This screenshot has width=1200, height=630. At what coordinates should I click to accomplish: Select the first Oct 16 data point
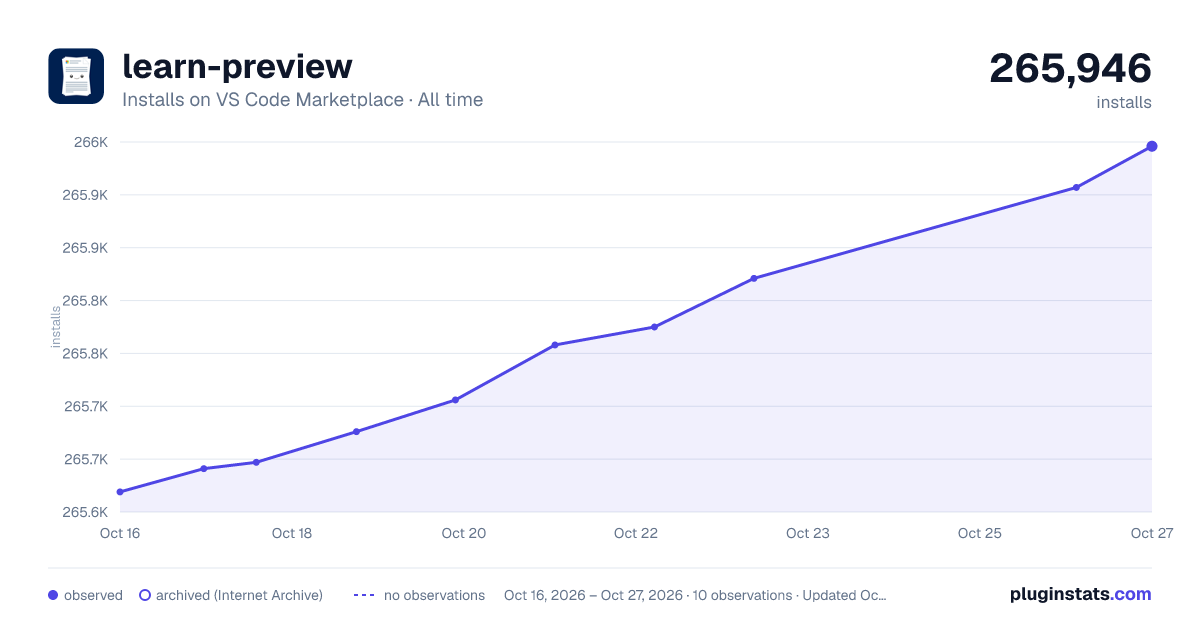(120, 492)
